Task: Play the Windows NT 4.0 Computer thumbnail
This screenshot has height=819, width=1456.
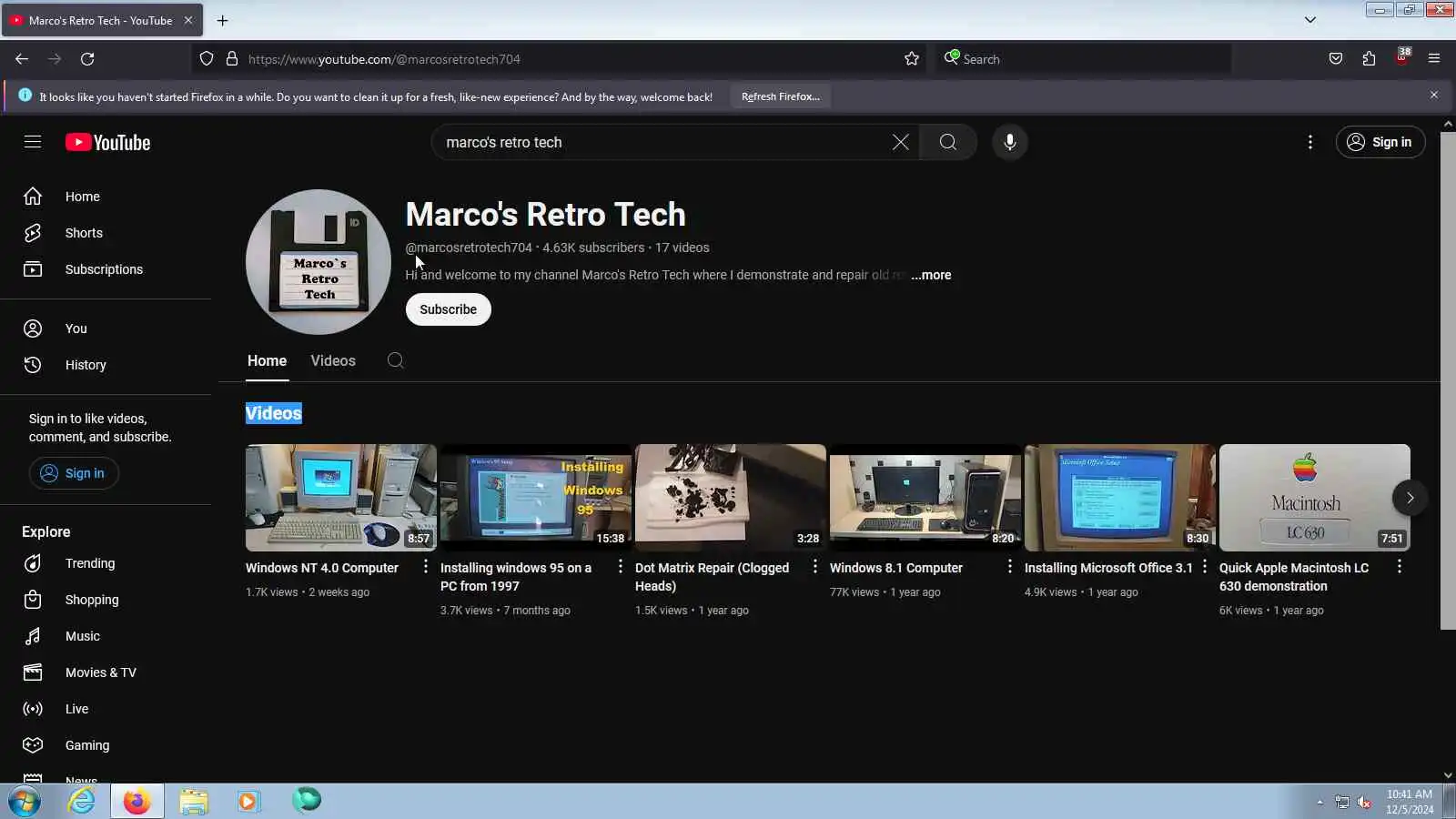Action: pyautogui.click(x=341, y=498)
